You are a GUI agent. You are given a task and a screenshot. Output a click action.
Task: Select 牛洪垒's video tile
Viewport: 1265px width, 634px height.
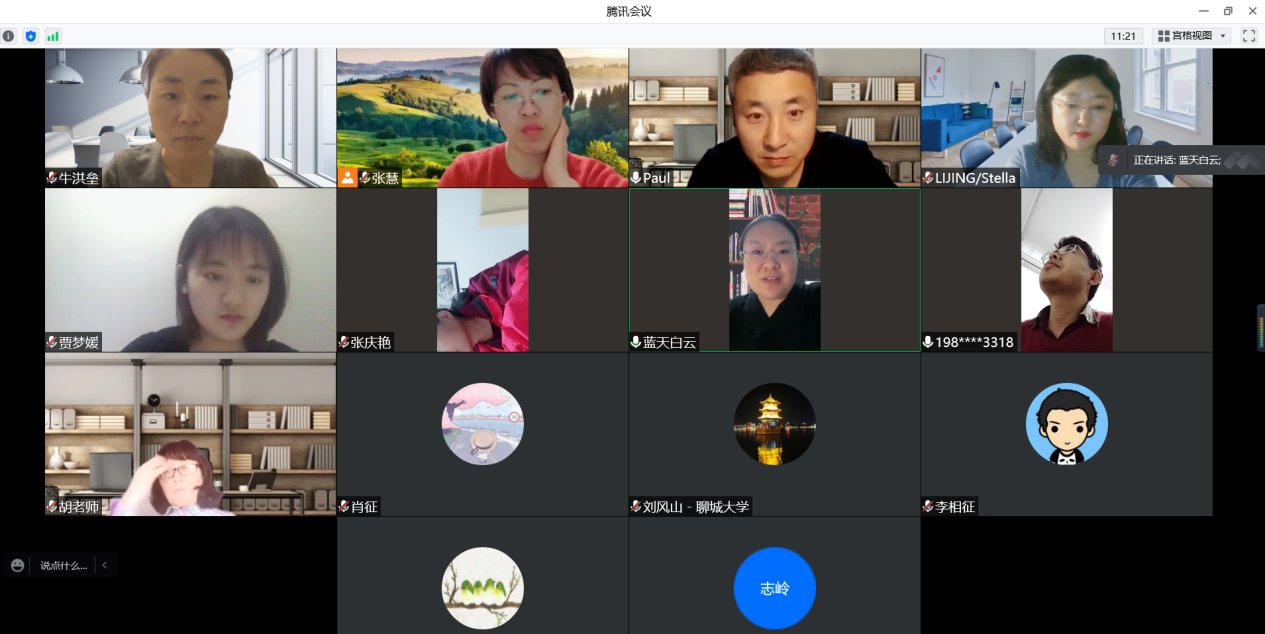point(191,118)
